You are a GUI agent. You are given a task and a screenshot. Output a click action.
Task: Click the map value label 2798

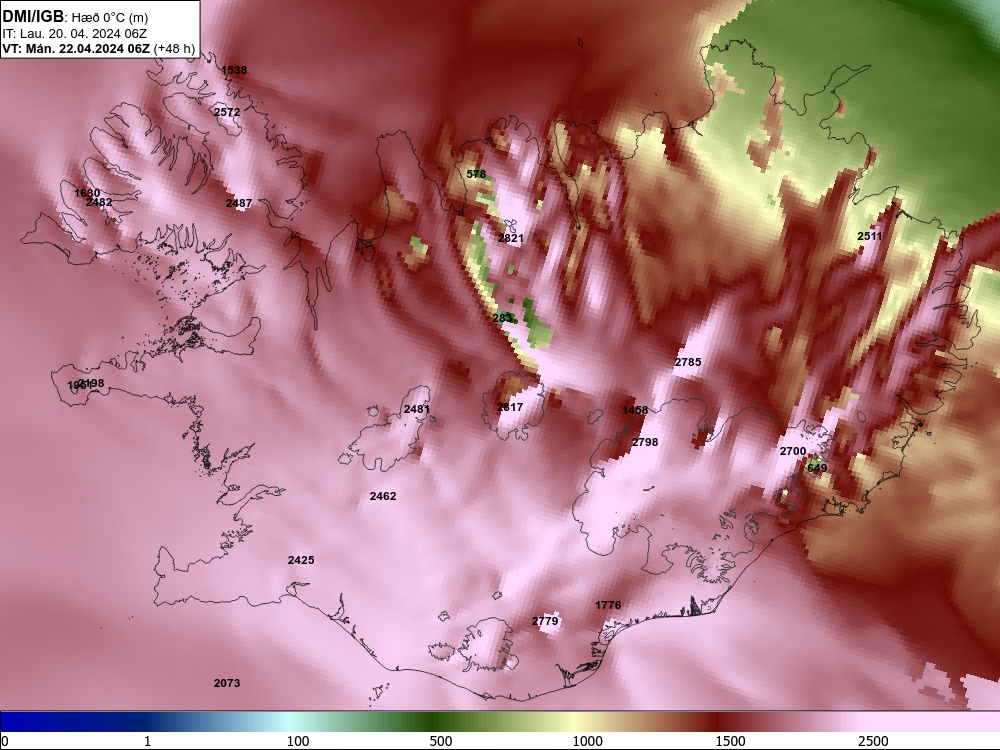pos(645,442)
